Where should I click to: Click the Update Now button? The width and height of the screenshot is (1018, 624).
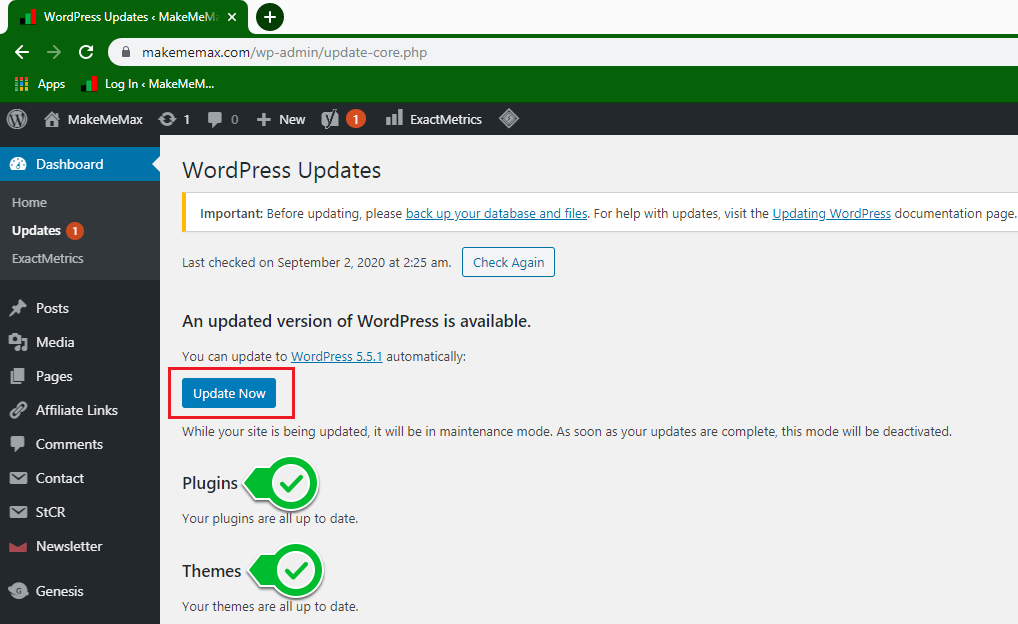229,393
